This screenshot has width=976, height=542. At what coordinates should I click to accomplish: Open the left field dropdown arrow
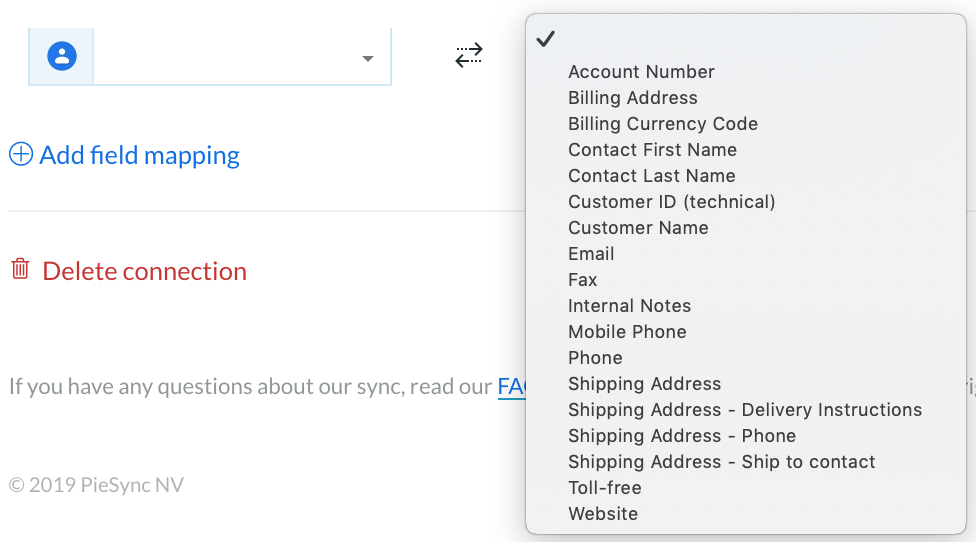point(368,58)
